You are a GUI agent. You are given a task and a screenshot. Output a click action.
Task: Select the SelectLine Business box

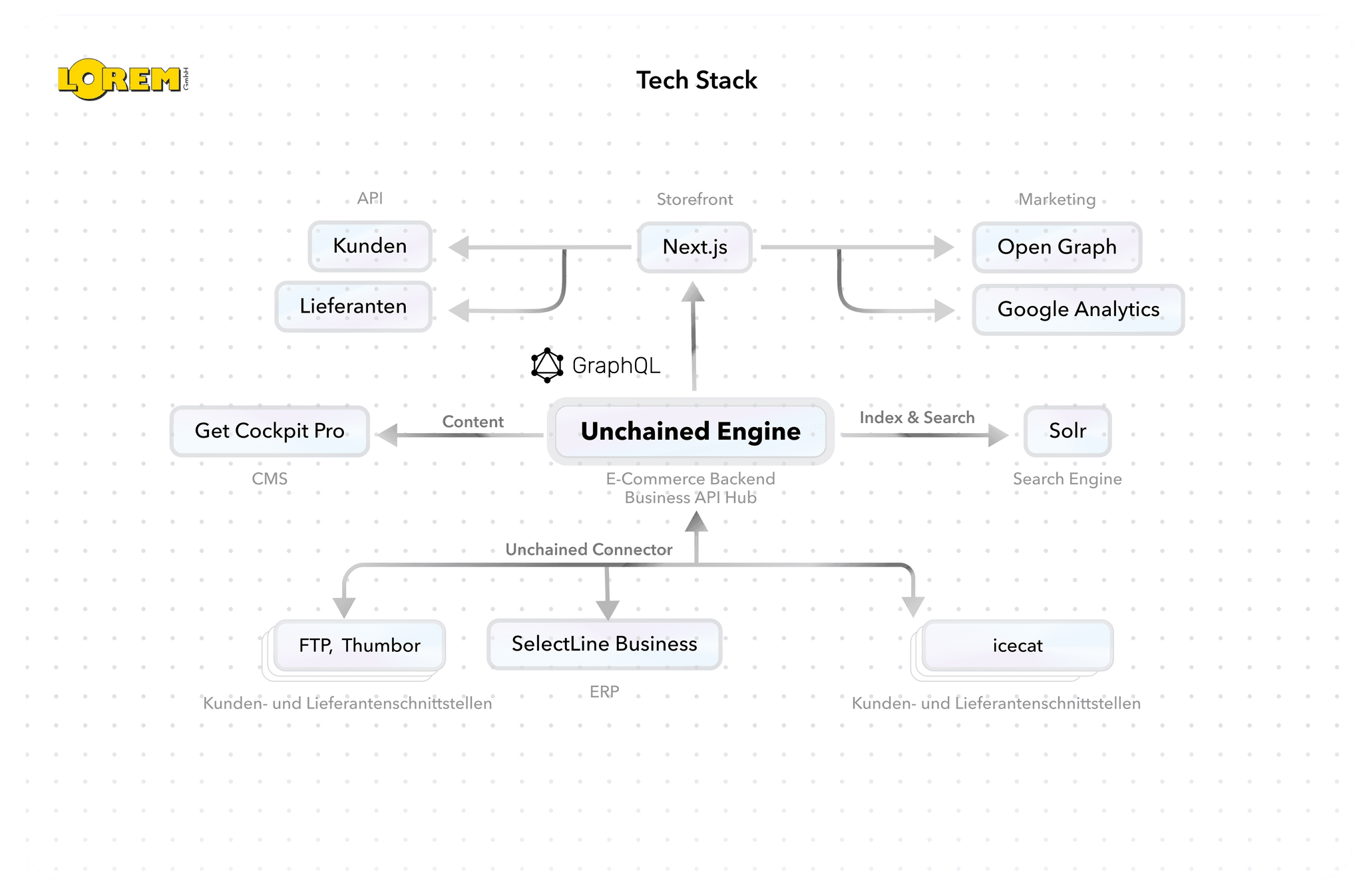[604, 644]
